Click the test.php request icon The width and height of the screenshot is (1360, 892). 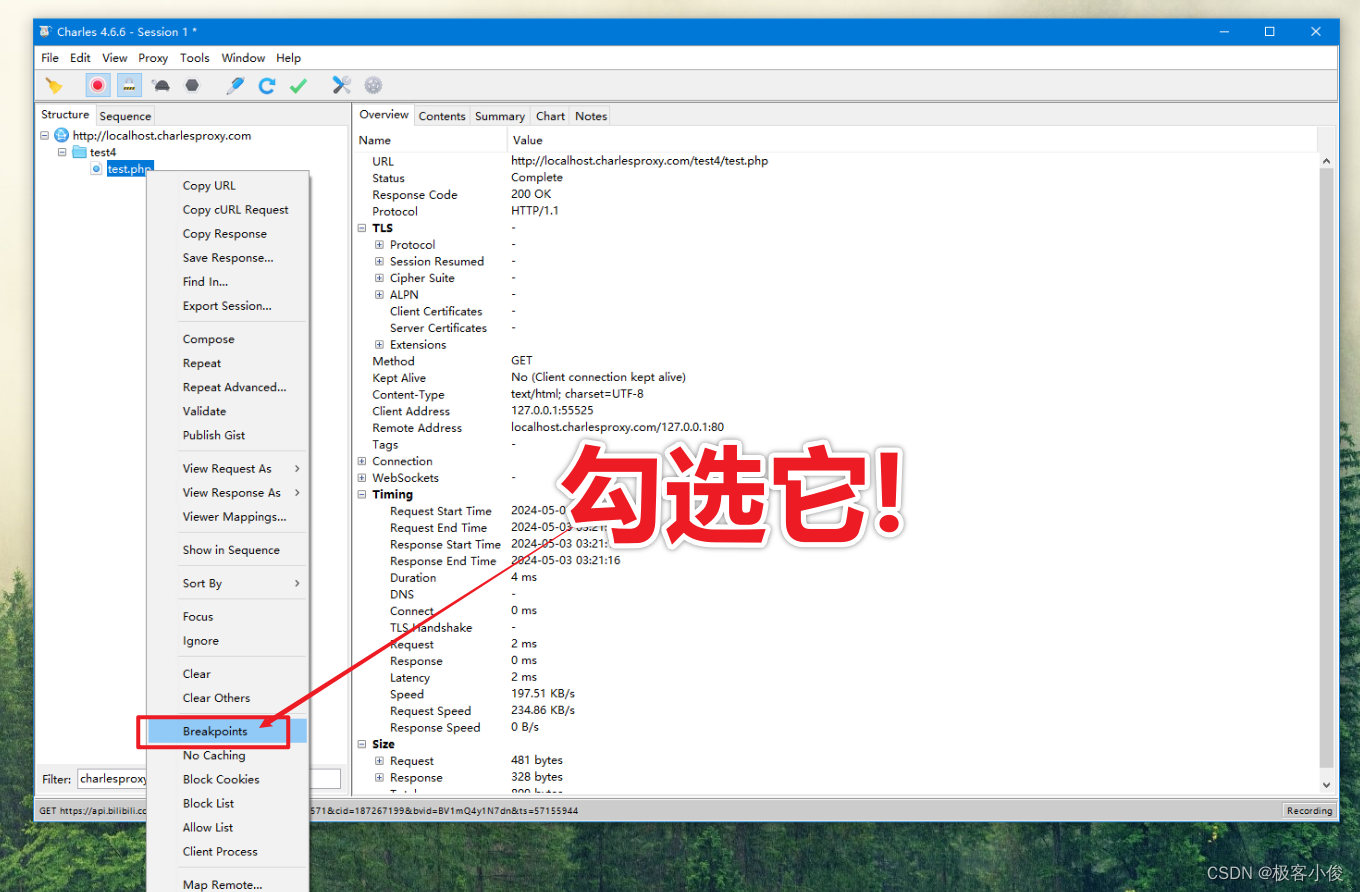(97, 169)
